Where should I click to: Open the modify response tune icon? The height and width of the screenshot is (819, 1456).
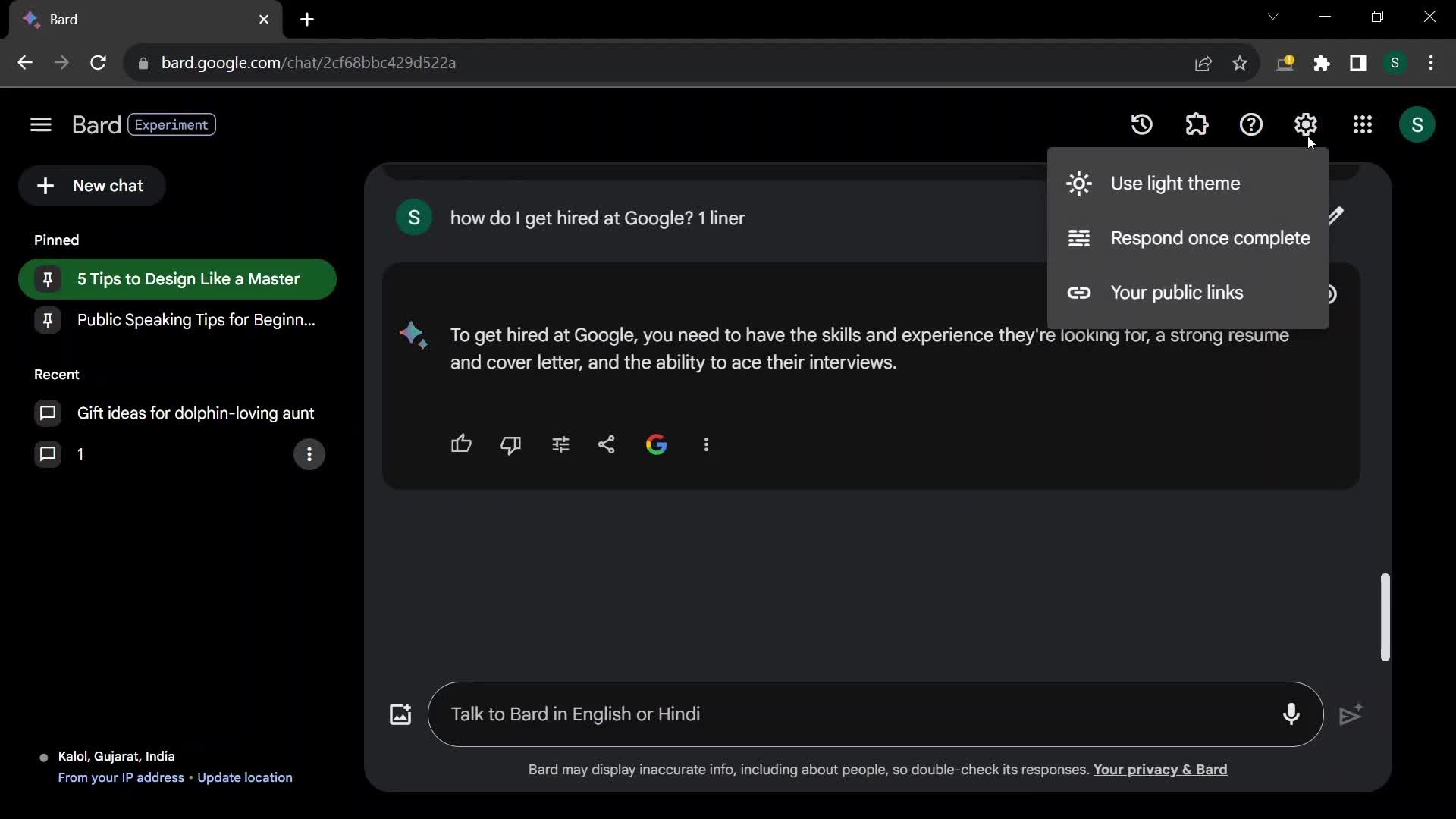561,444
